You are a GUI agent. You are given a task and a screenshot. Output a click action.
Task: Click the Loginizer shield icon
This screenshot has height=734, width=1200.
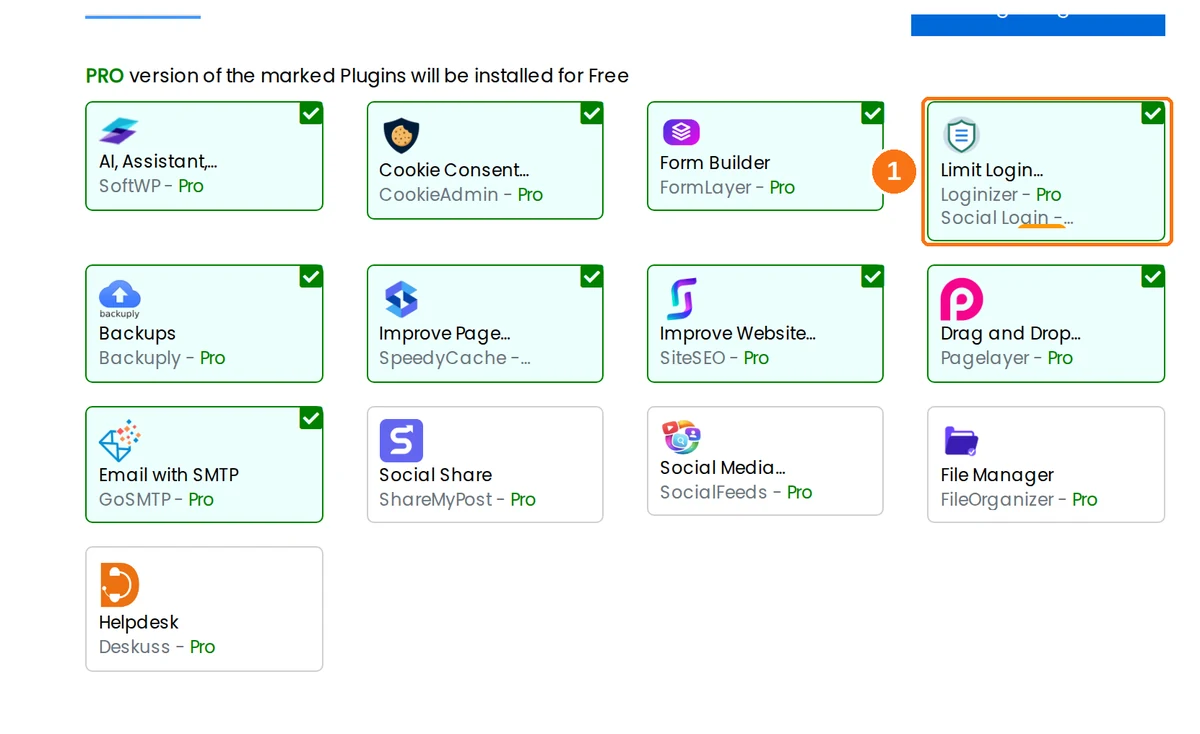[x=961, y=135]
